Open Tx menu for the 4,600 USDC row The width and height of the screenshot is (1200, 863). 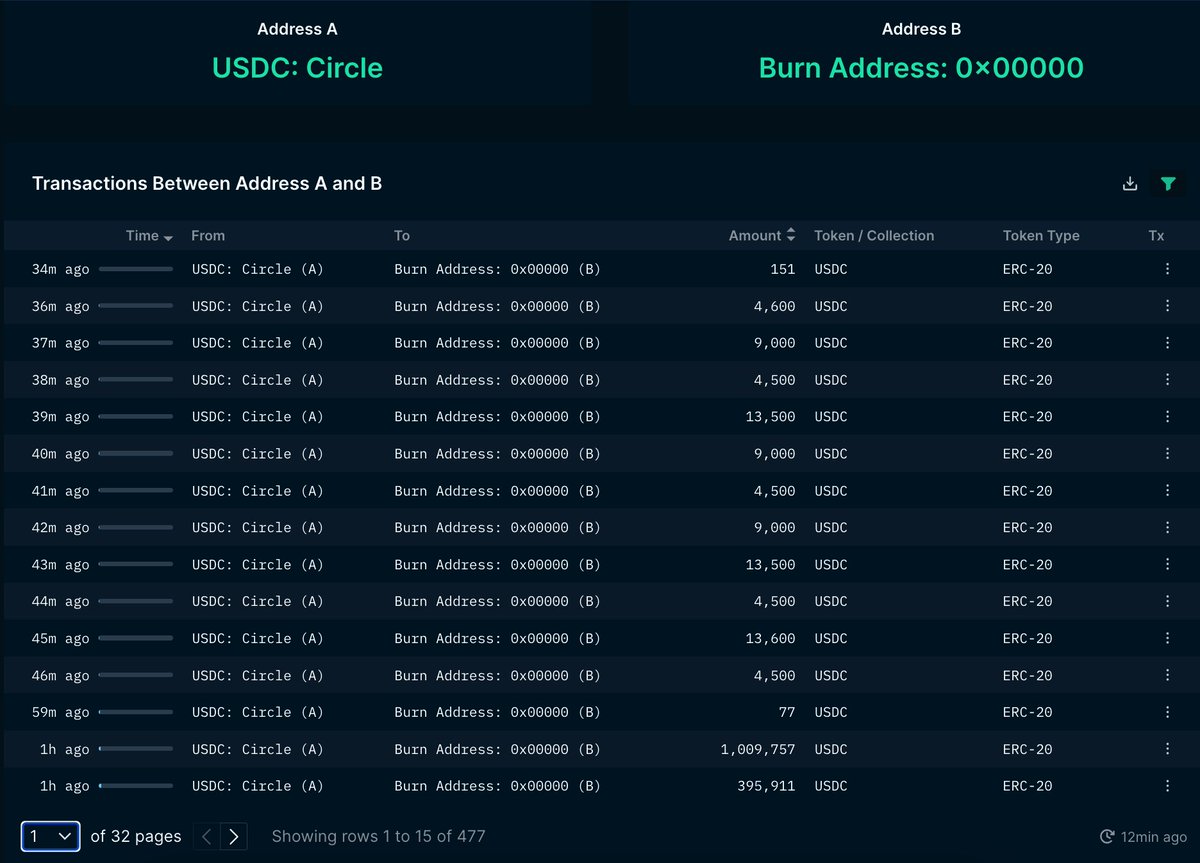tap(1167, 306)
